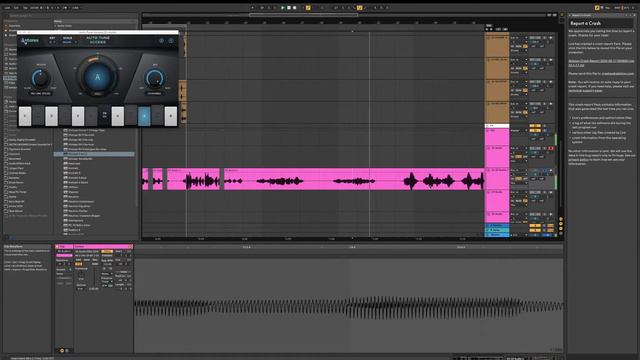Open input type dropdown on second orange track
Viewport: 640px width, 360px height.
click(x=518, y=60)
